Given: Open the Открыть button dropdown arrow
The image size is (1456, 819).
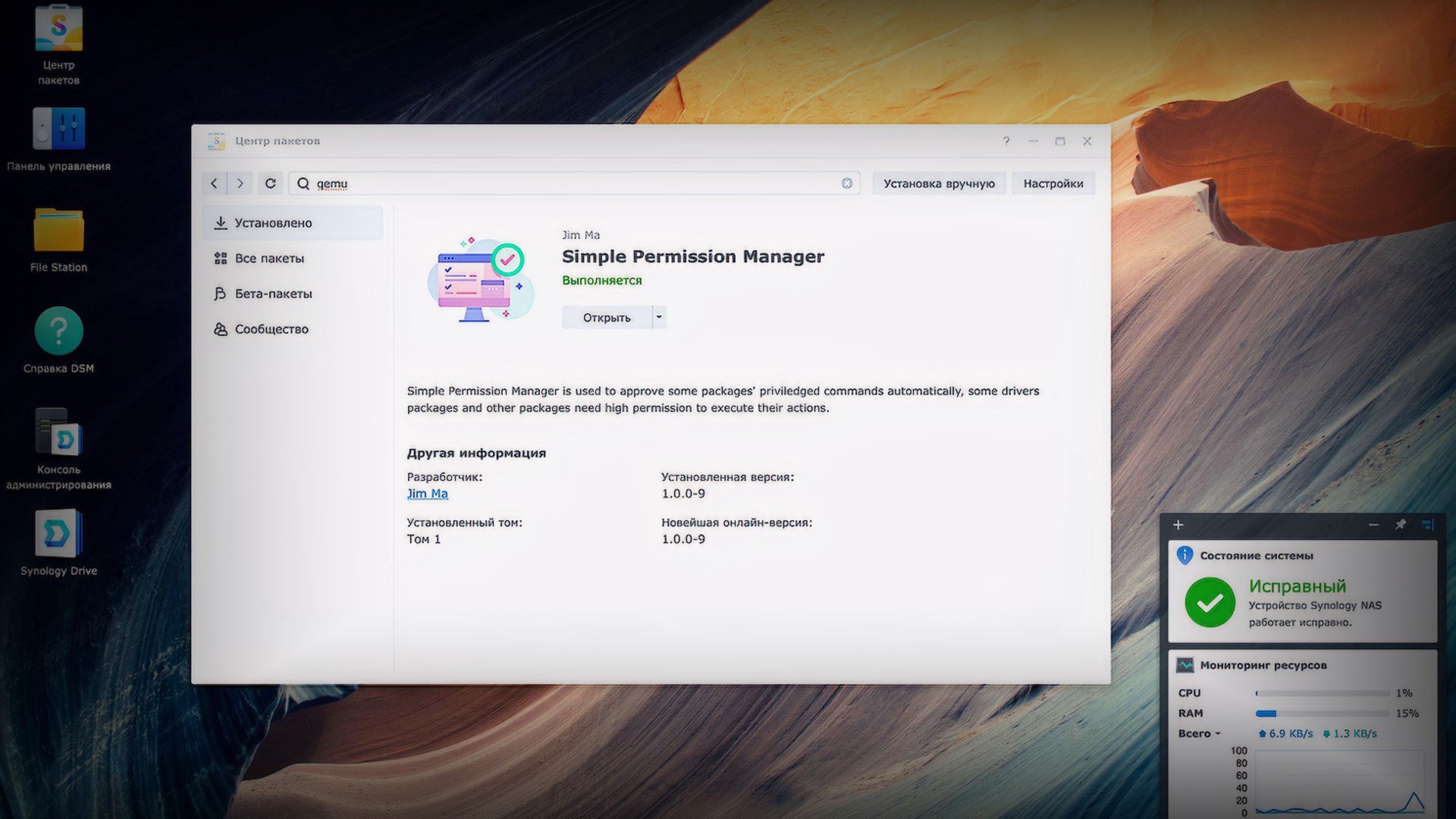Looking at the screenshot, I should 658,317.
